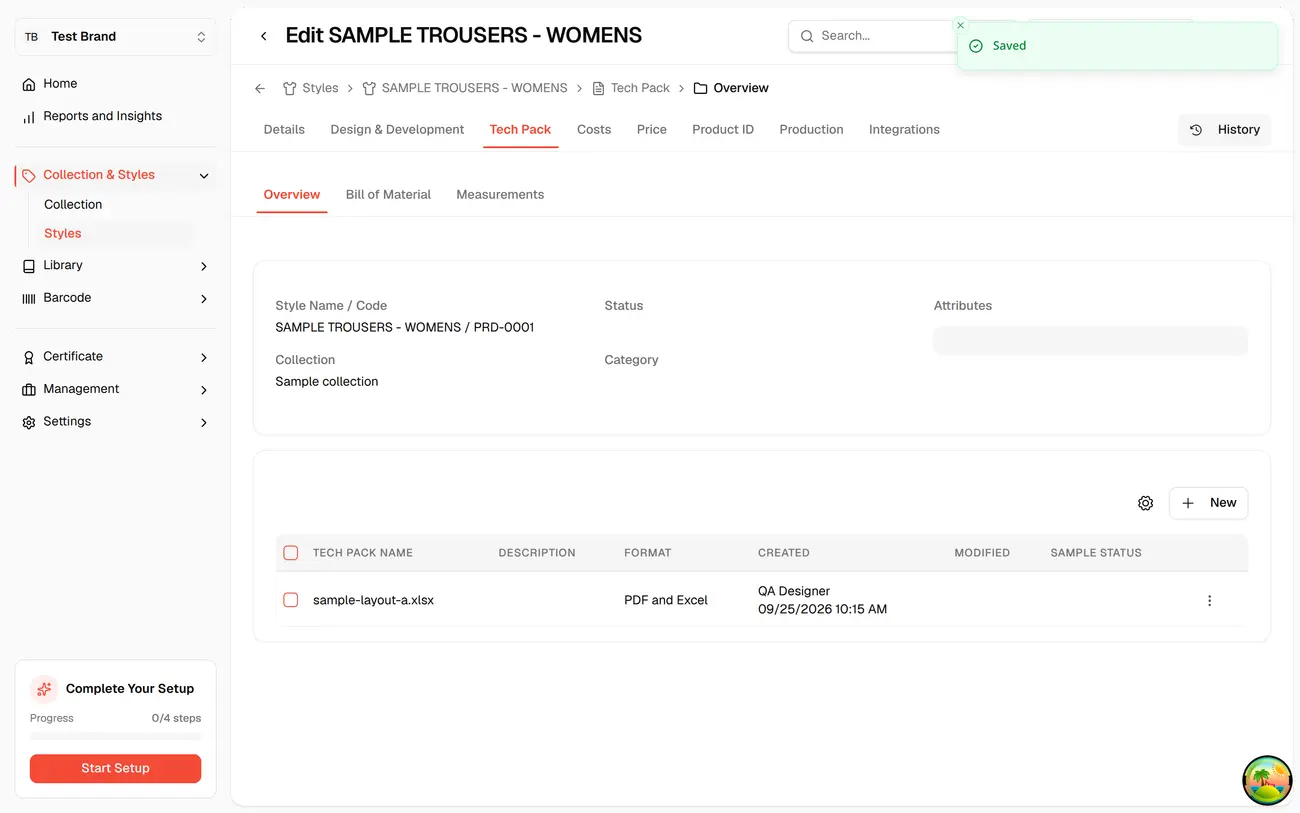1300x813 pixels.
Task: Click Styles link in the breadcrumb
Action: [x=310, y=88]
